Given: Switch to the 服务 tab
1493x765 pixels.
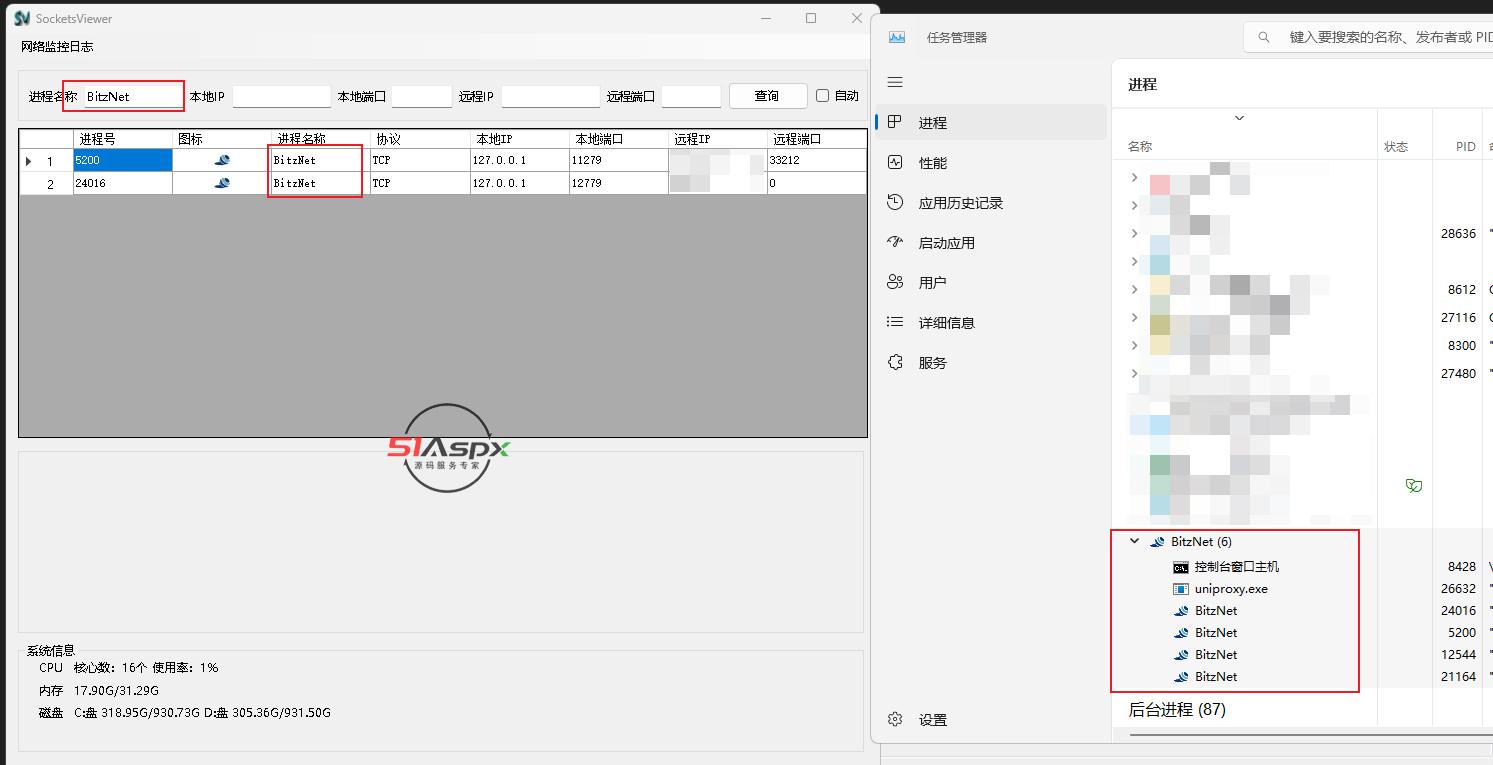Looking at the screenshot, I should 992,362.
